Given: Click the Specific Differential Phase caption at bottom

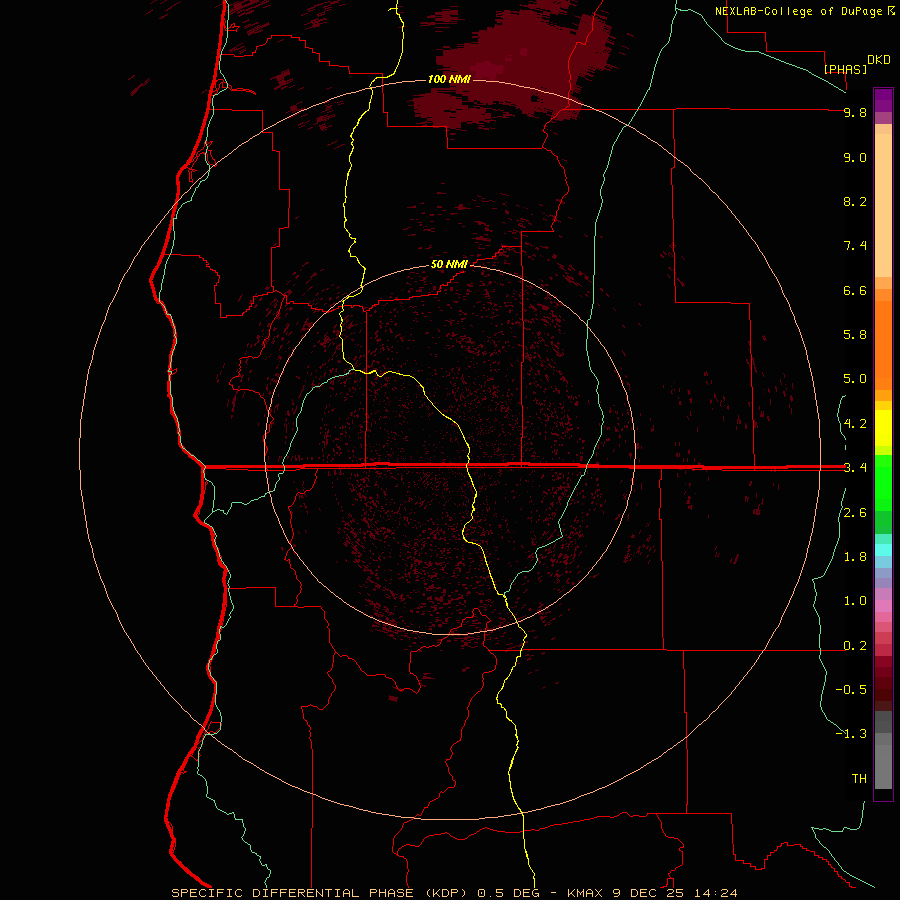Looking at the screenshot, I should [455, 893].
